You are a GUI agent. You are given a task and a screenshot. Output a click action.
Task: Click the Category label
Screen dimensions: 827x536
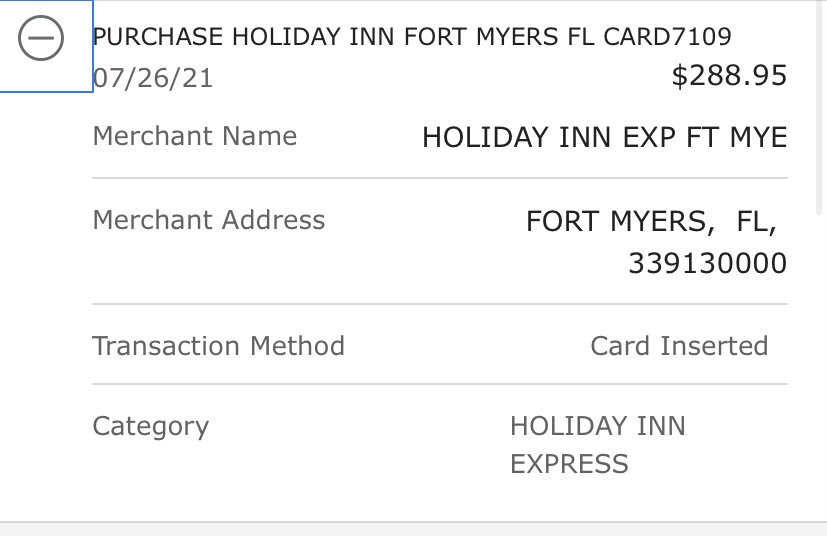(x=150, y=427)
